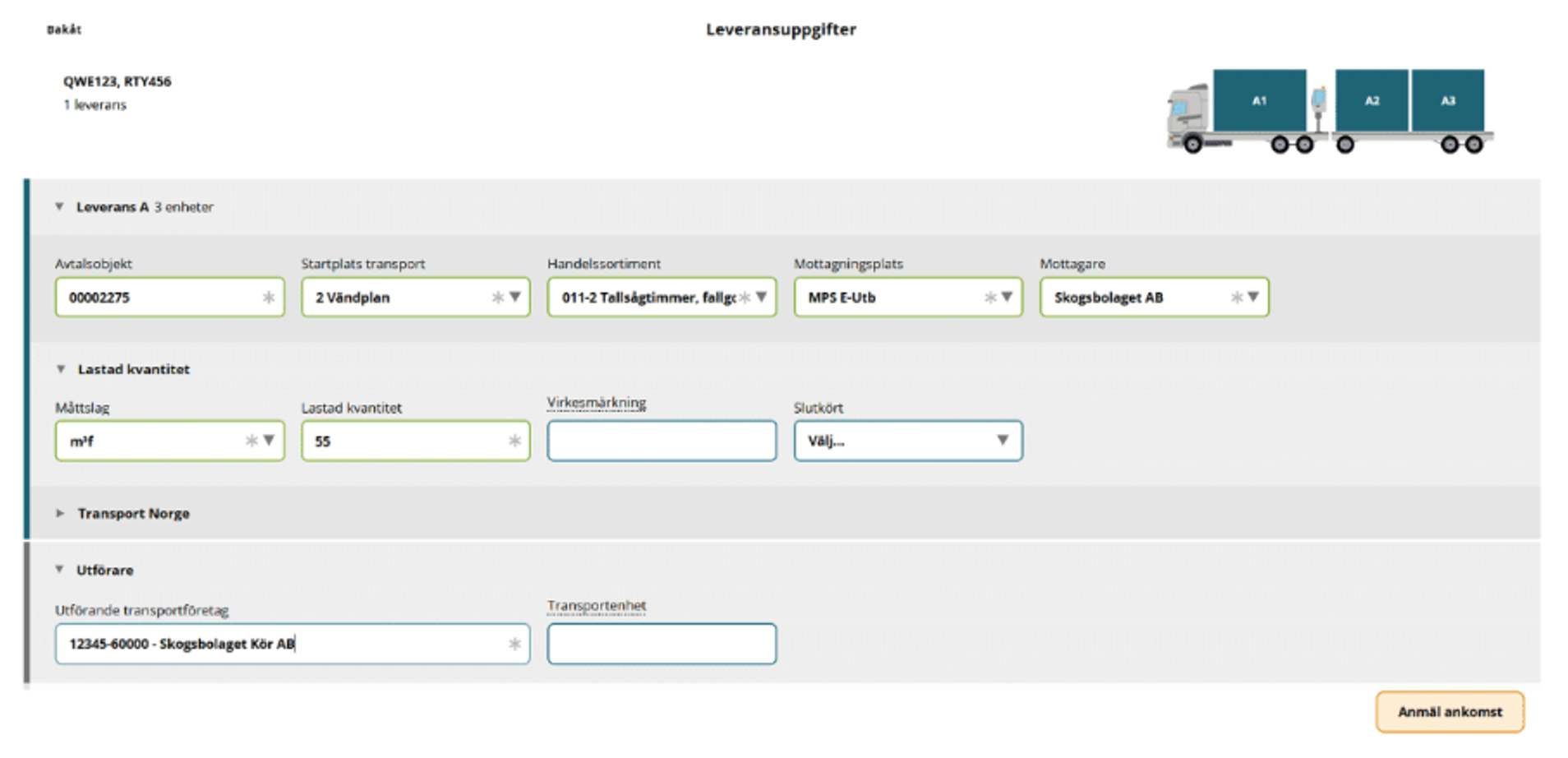Click the Virkesmärkning label
1568x758 pixels.
pos(597,403)
